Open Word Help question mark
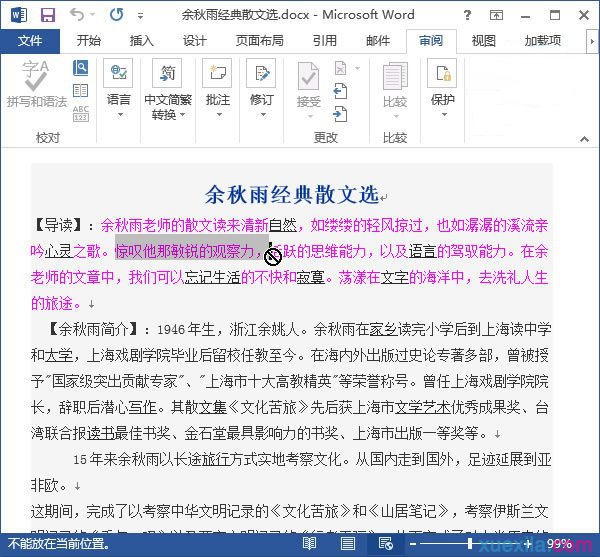The image size is (600, 557). pos(467,15)
